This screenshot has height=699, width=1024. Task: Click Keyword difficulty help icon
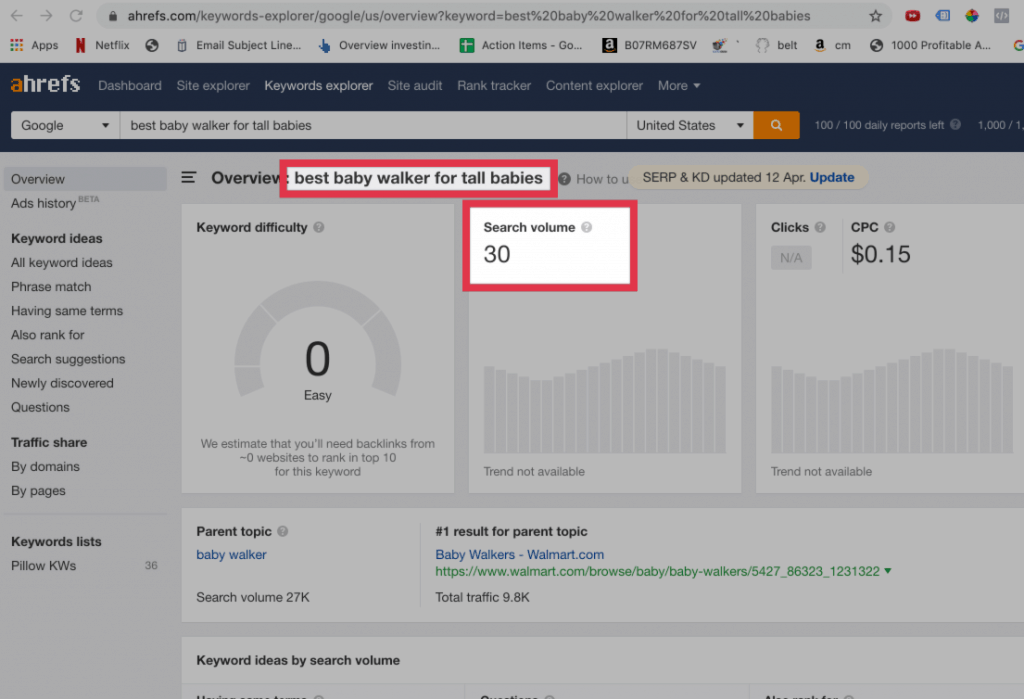click(x=319, y=227)
